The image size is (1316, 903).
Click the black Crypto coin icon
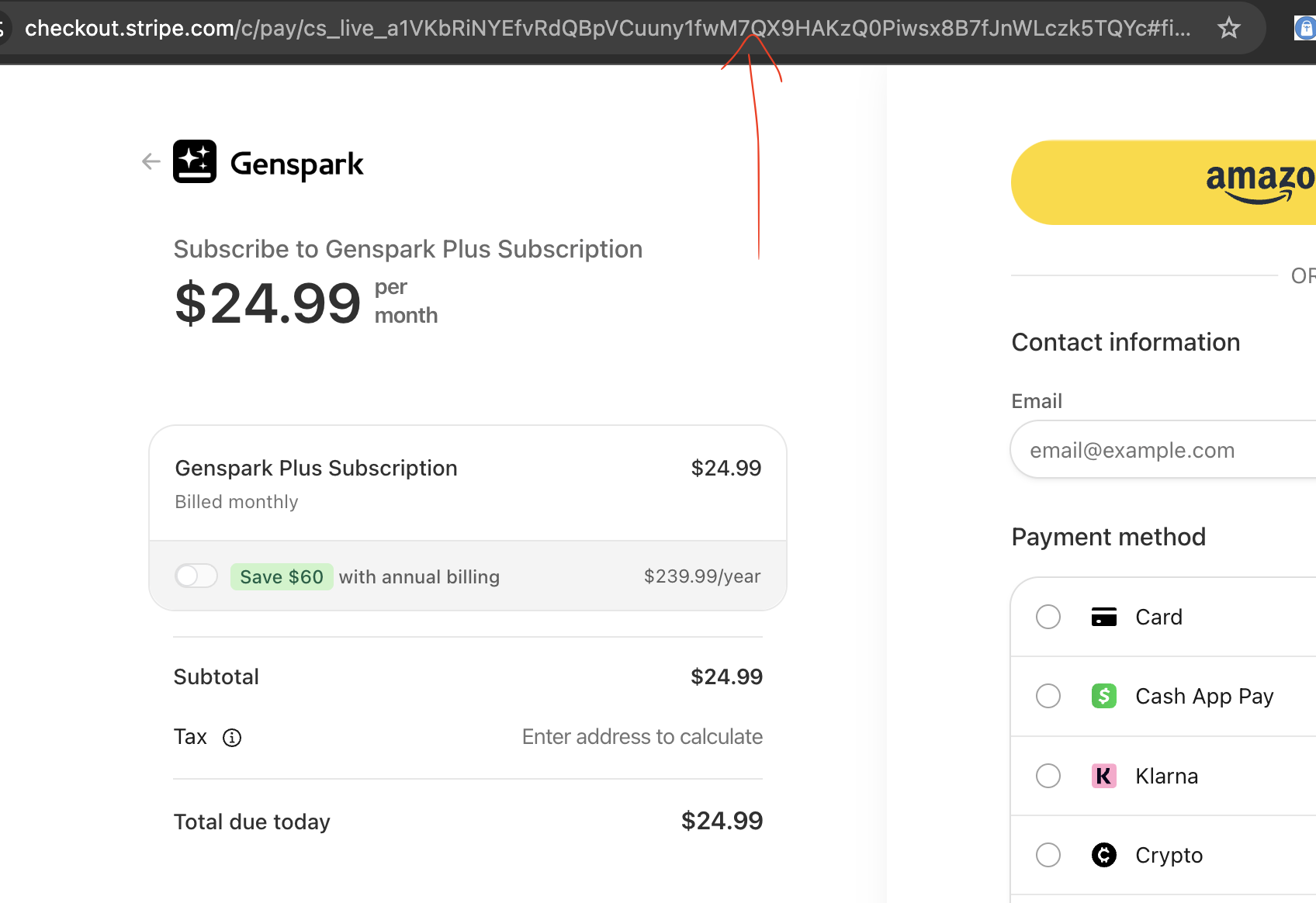click(x=1103, y=855)
